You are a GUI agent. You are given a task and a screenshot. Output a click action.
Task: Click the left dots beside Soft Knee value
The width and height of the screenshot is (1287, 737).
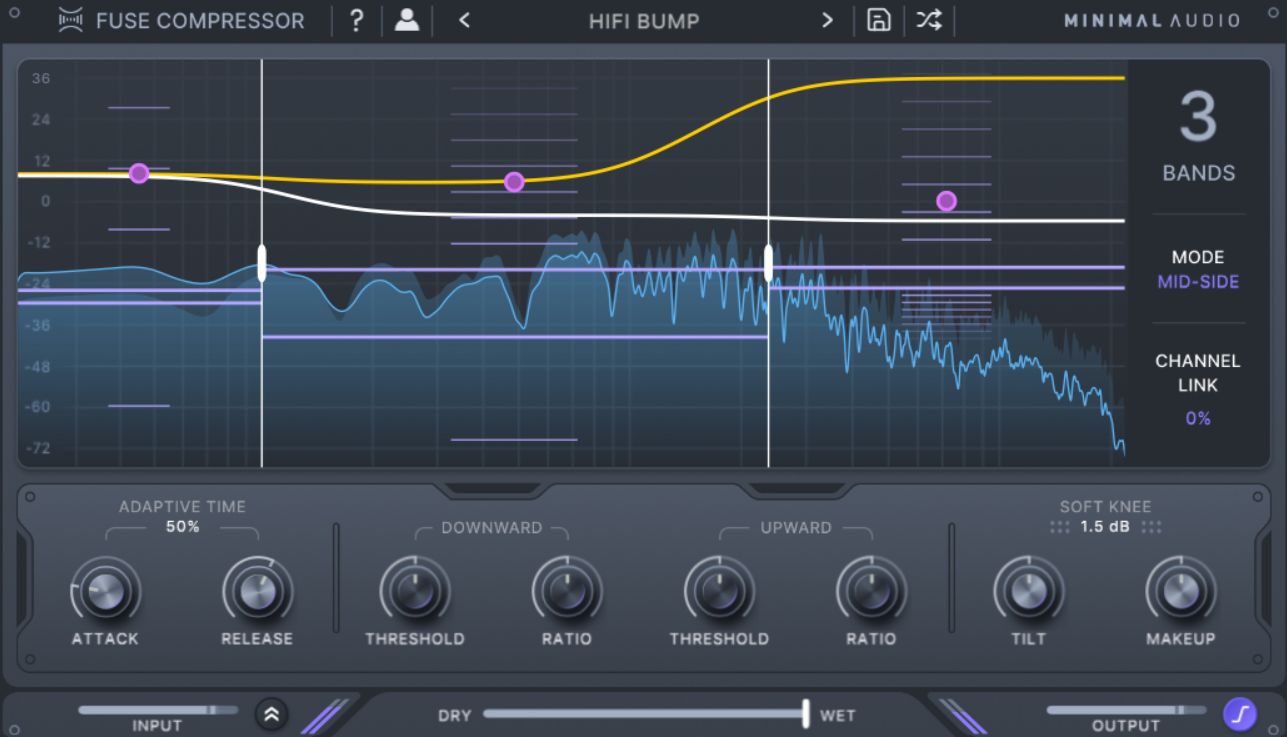pos(1059,527)
